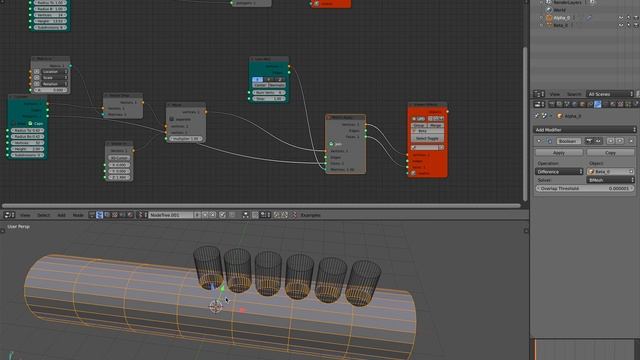Move the Boolean modifier up in stack
Viewport: 640px width, 360px height.
point(610,141)
